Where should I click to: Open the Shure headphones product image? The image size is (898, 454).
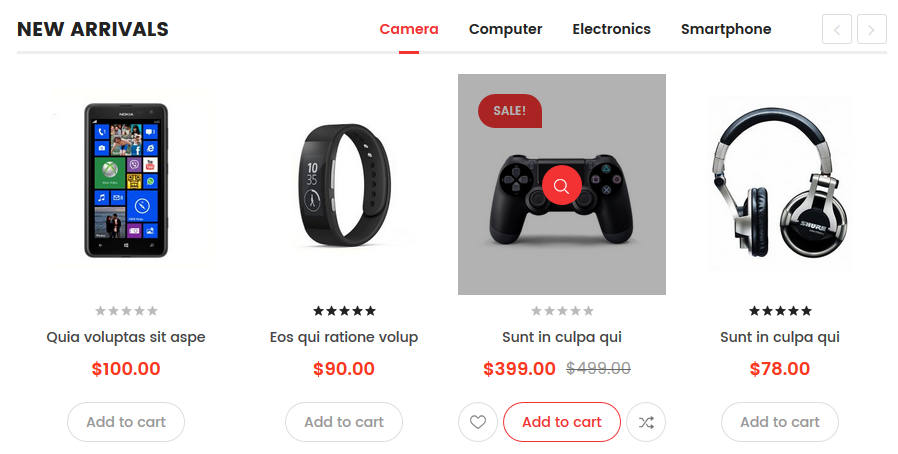[x=780, y=183]
